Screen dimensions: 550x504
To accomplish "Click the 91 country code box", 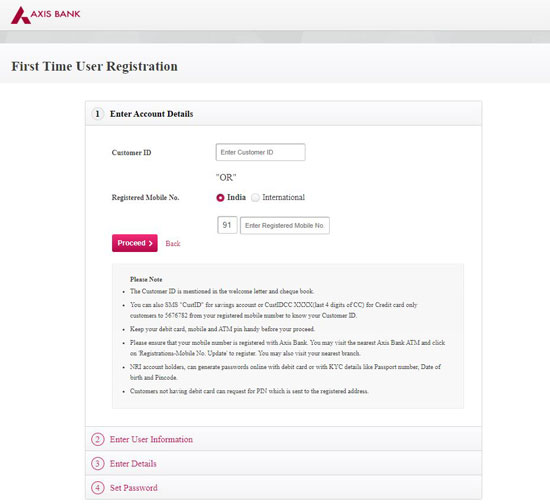I will [x=227, y=225].
